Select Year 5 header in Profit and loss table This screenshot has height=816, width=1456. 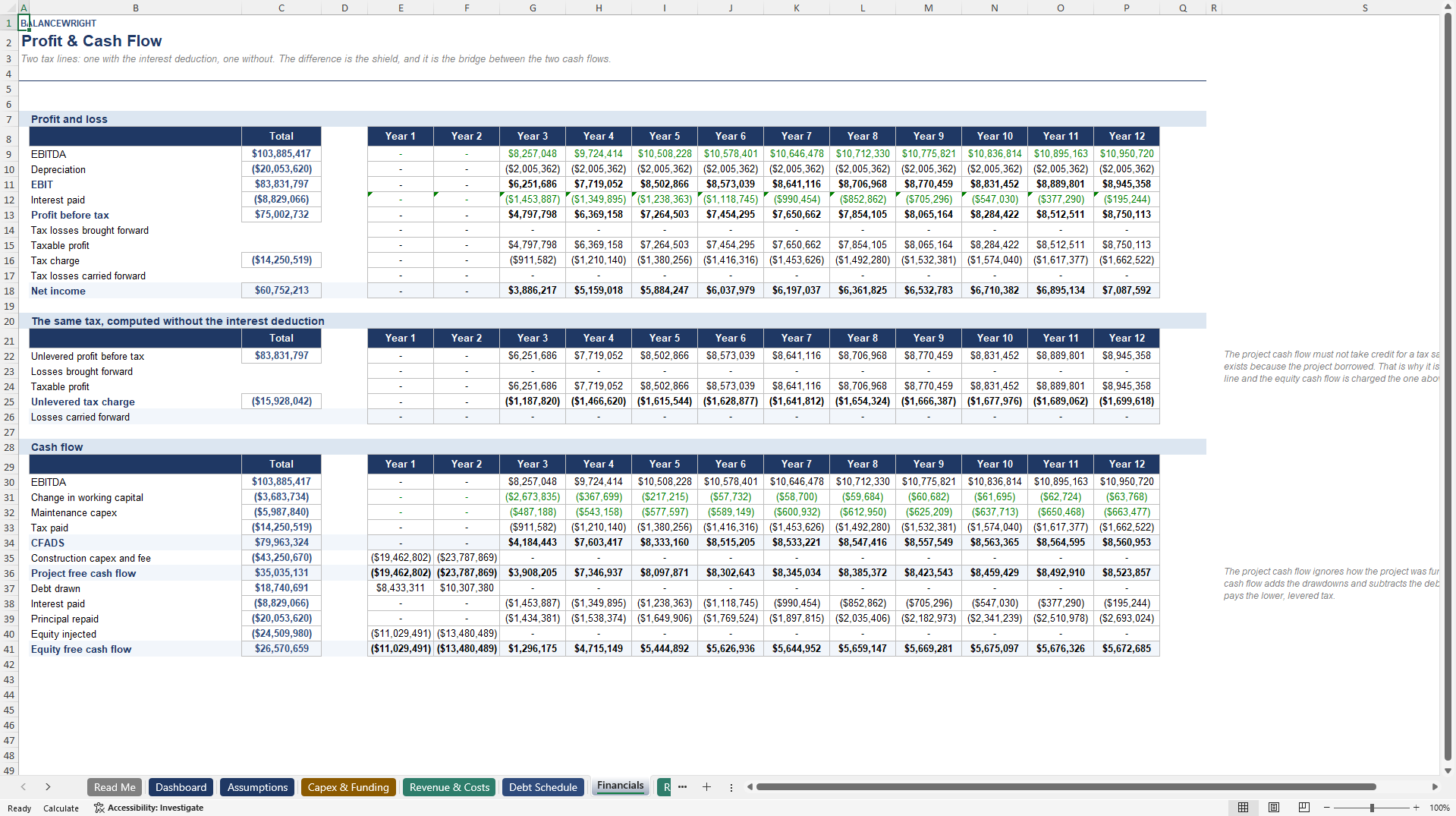pos(665,136)
